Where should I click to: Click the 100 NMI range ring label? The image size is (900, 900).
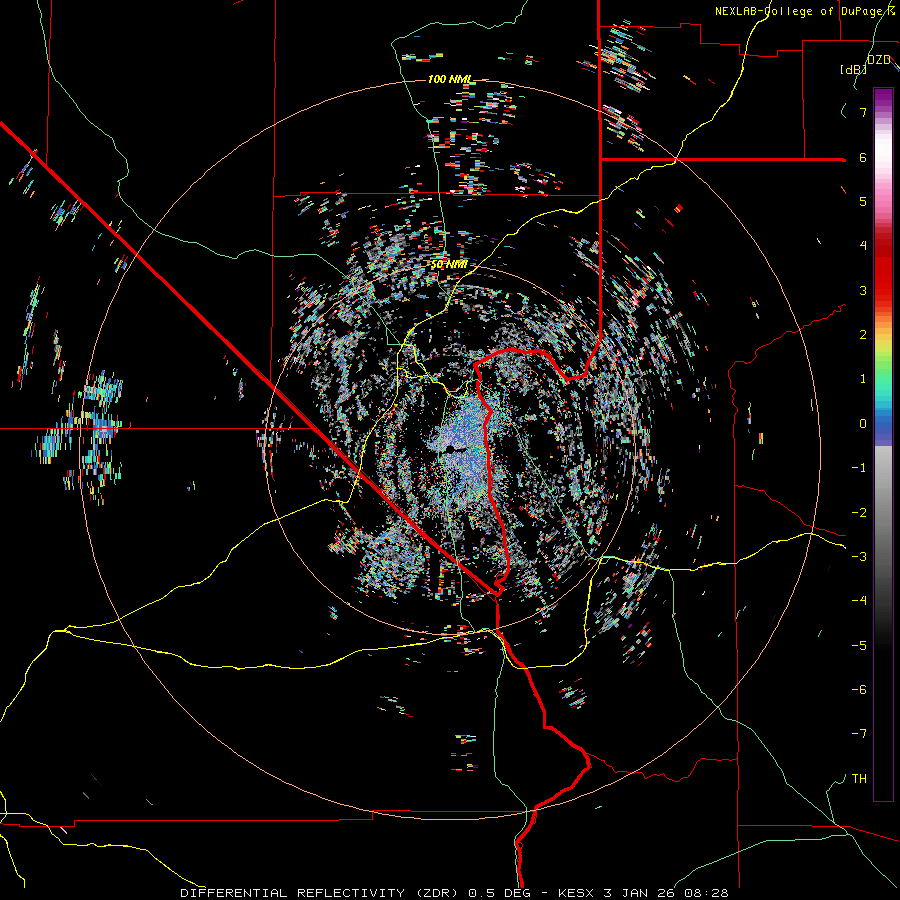pyautogui.click(x=450, y=79)
